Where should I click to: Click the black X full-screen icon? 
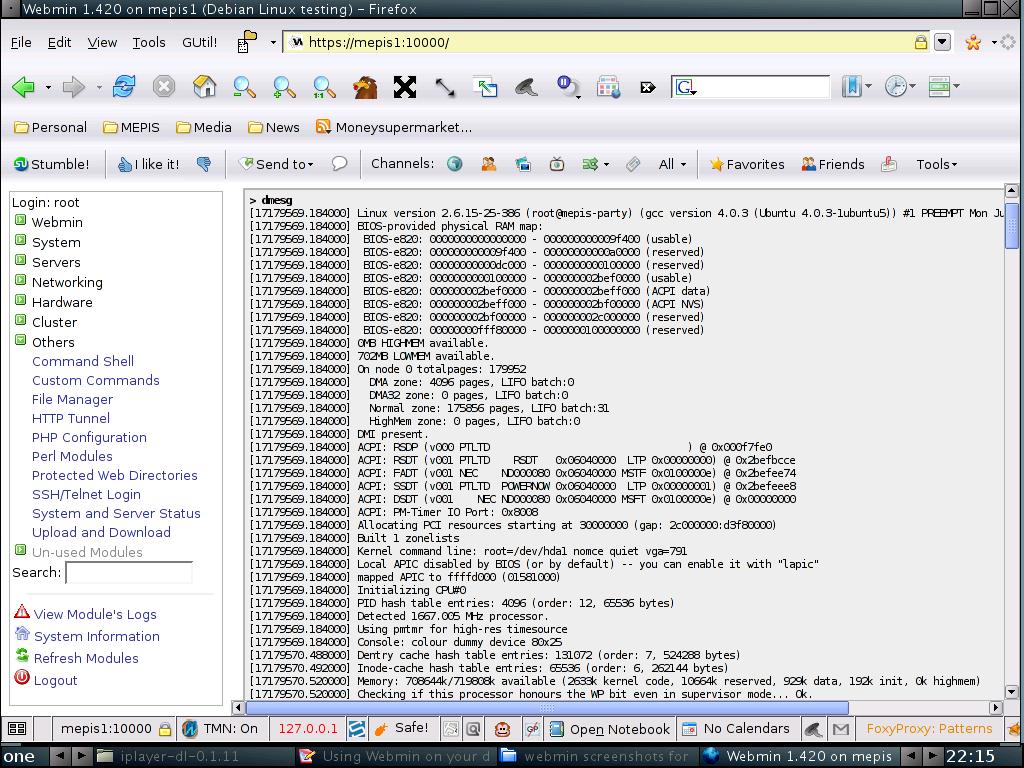point(405,87)
